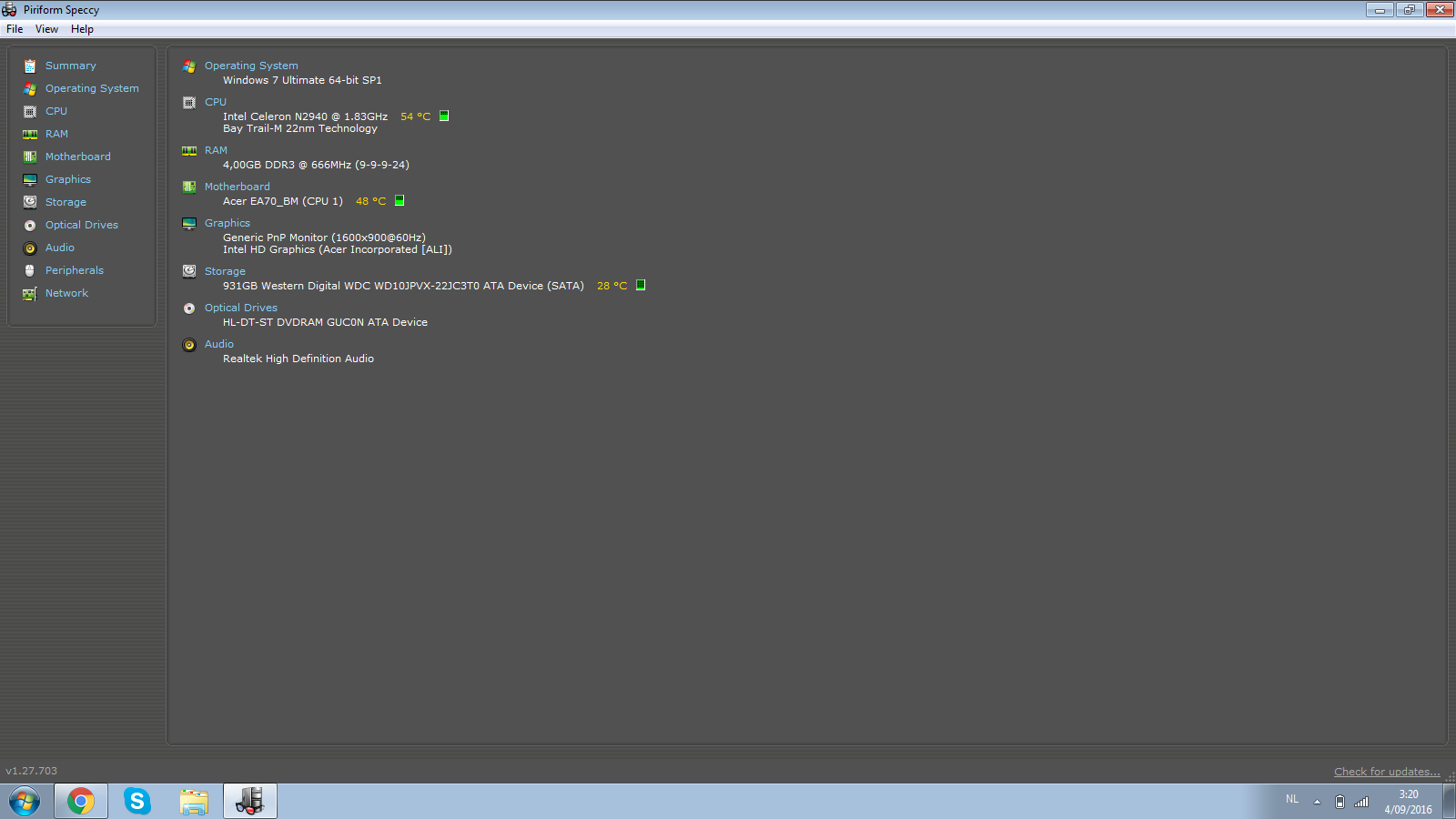Click the green storage temperature indicator

641,285
